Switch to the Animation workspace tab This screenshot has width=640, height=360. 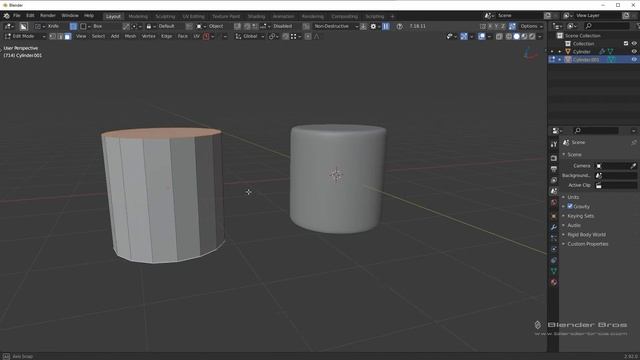283,16
